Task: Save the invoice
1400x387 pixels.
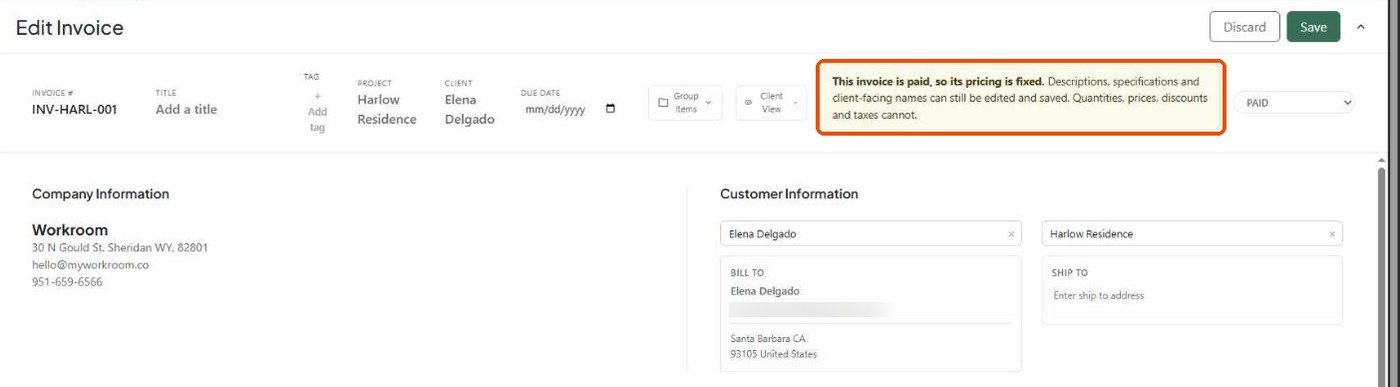Action: pos(1313,27)
